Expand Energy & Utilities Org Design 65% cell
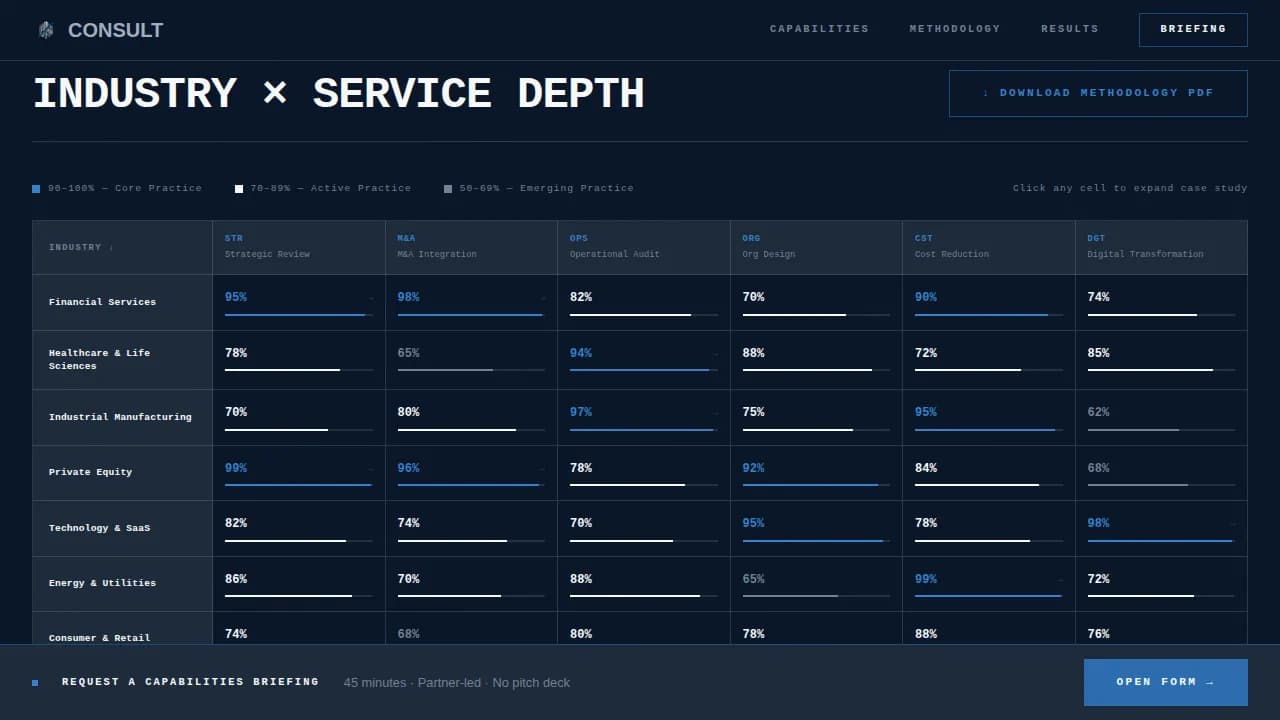Viewport: 1280px width, 720px height. pos(816,584)
